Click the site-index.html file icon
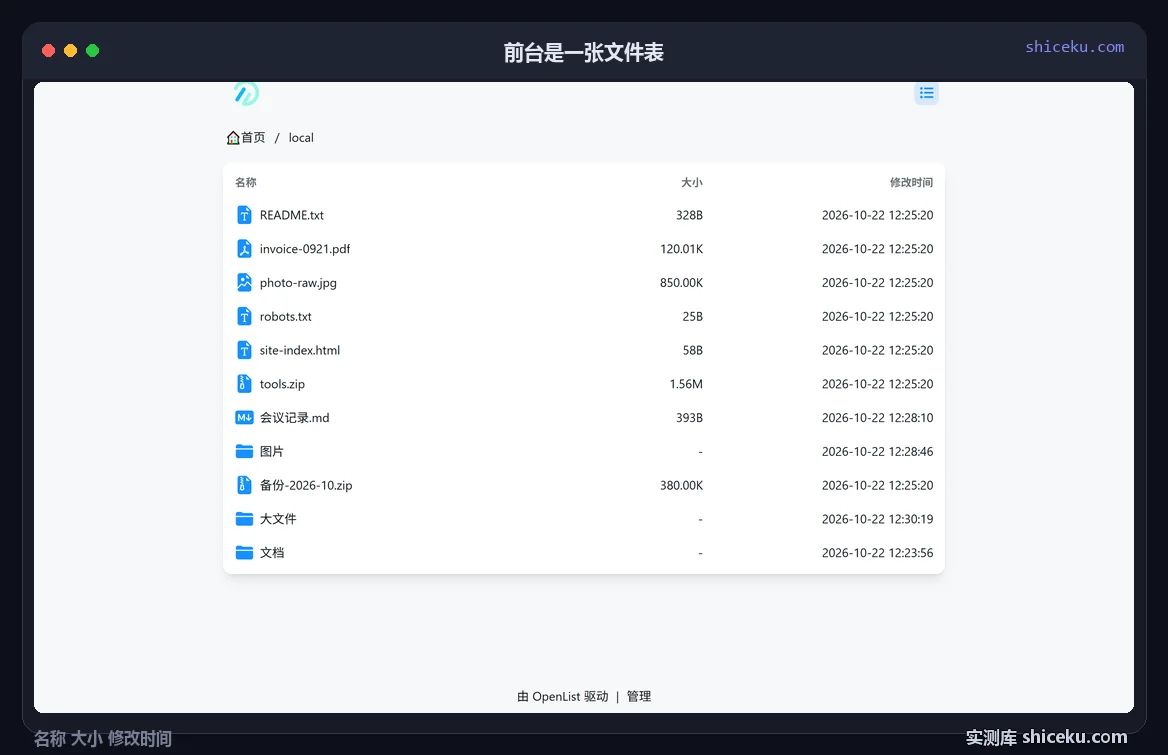The width and height of the screenshot is (1168, 755). click(244, 350)
